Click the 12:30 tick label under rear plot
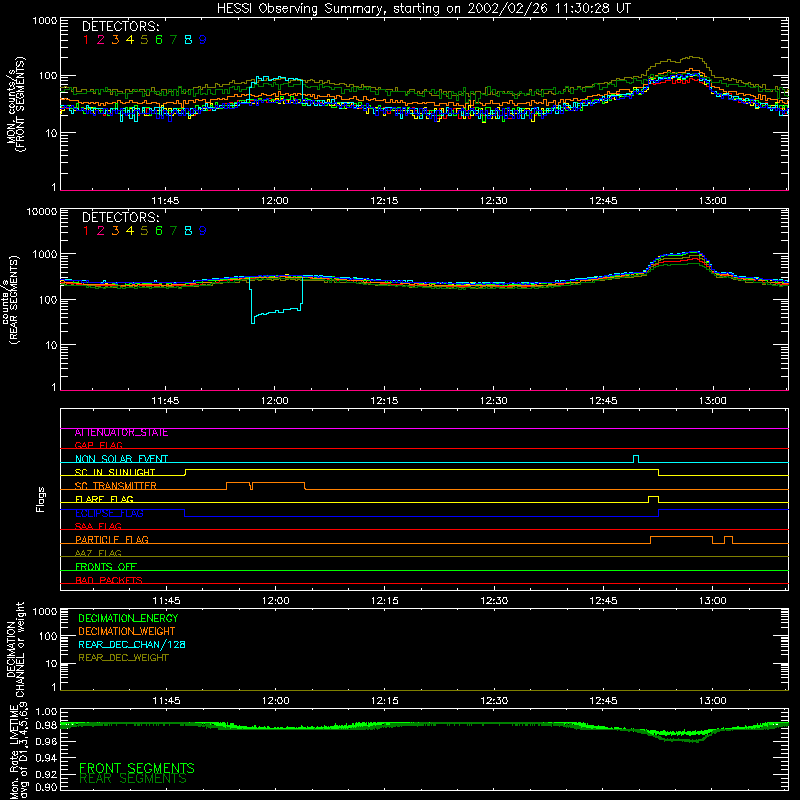 coord(494,401)
